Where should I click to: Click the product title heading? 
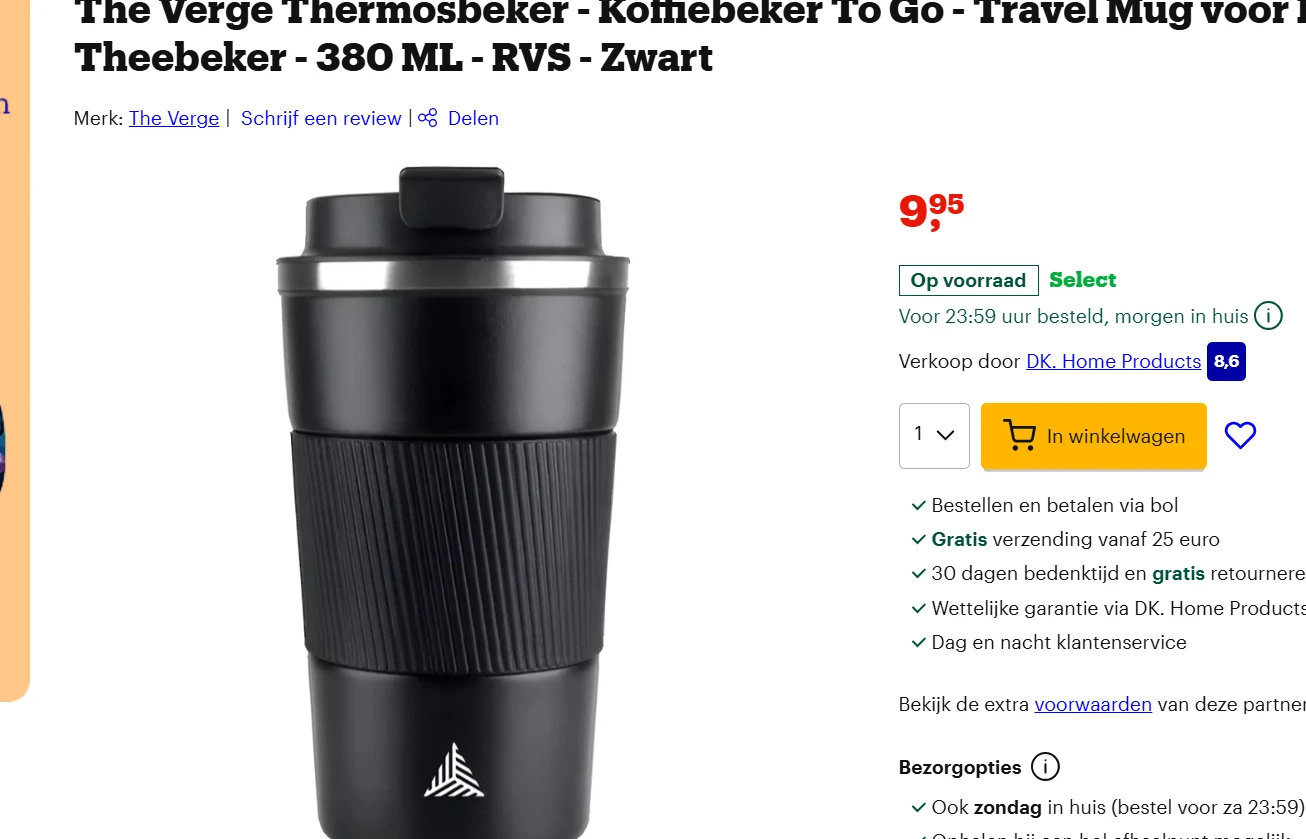[x=690, y=35]
